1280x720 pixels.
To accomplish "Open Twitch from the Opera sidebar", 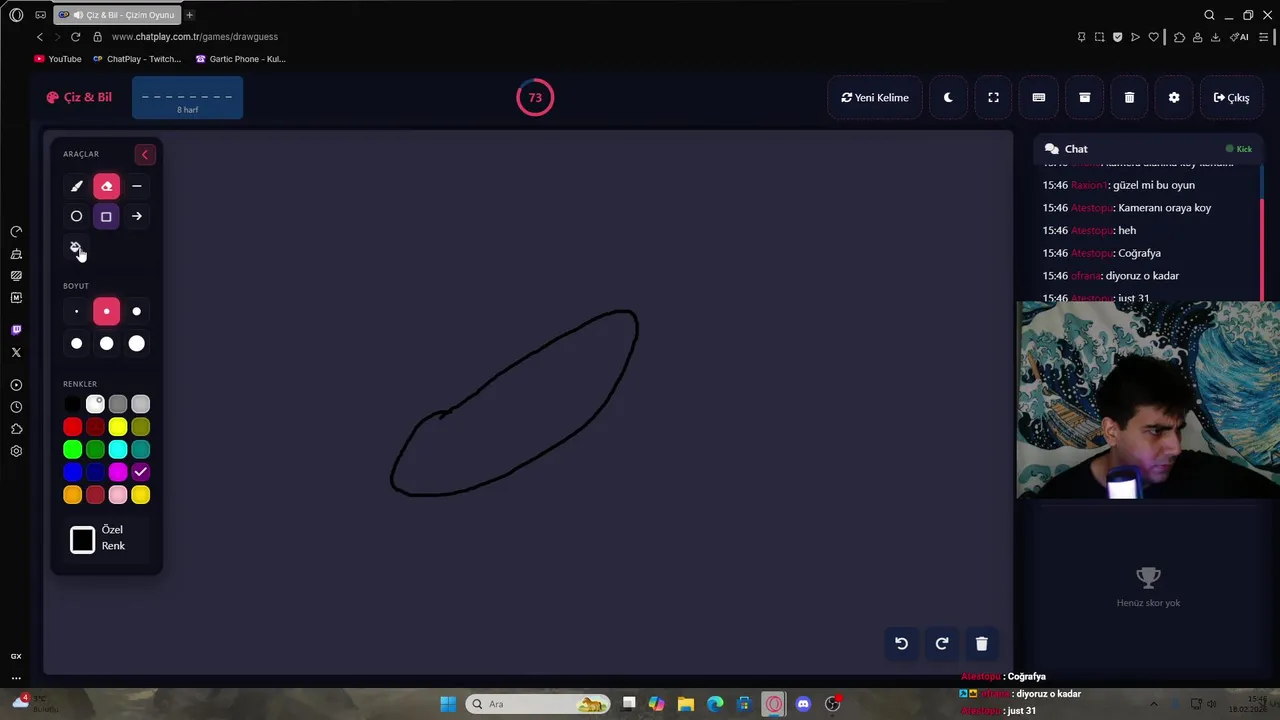I will coord(16,330).
